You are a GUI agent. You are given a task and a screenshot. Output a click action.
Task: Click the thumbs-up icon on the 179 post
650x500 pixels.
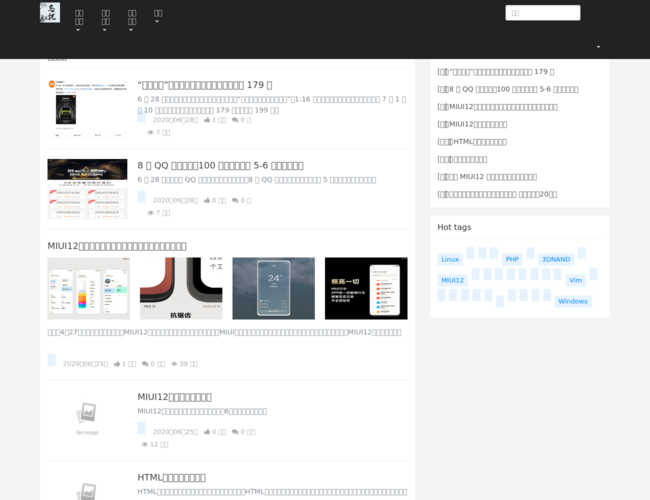click(208, 120)
